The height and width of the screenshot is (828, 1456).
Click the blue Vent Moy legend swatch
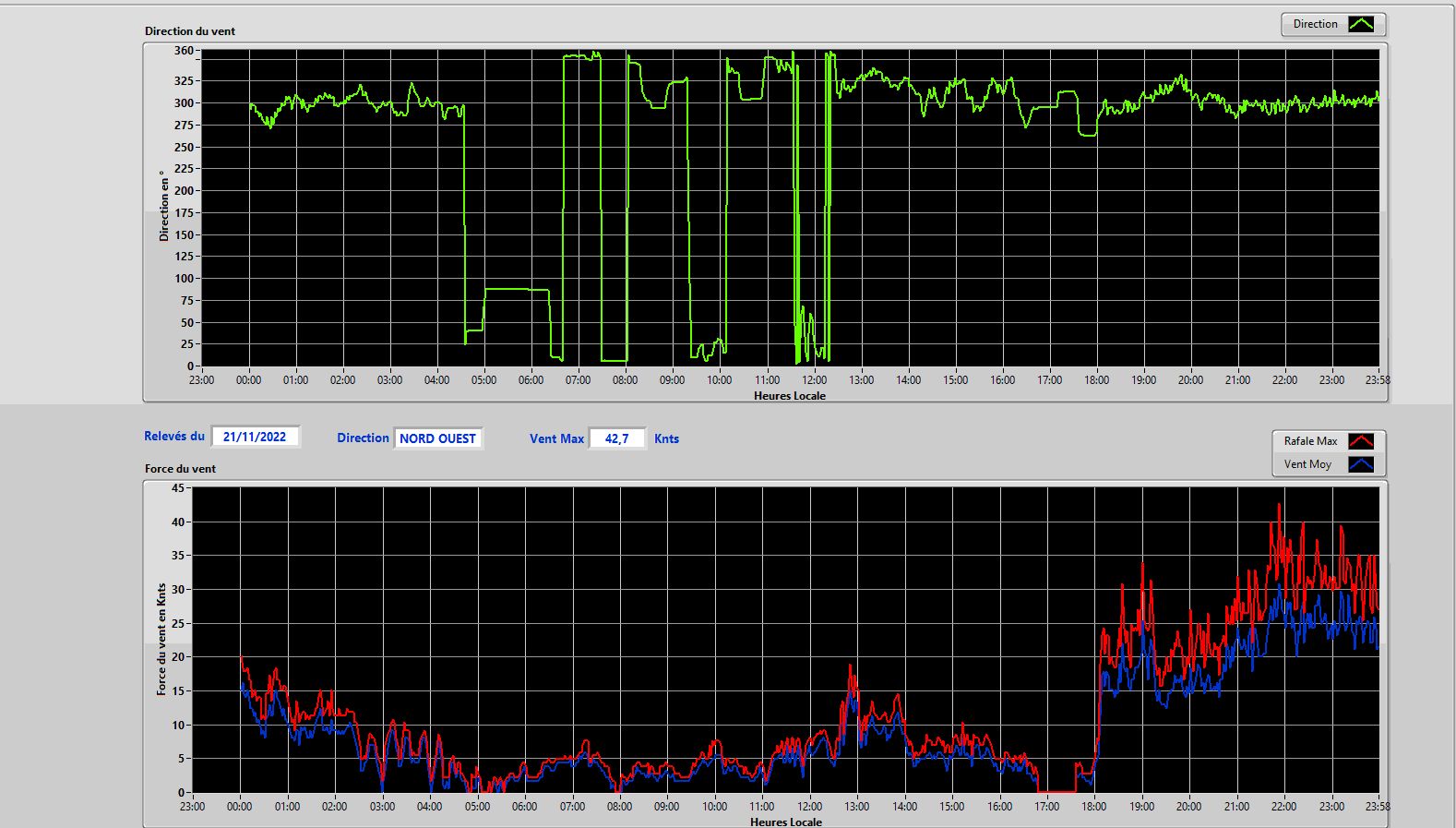point(1361,464)
